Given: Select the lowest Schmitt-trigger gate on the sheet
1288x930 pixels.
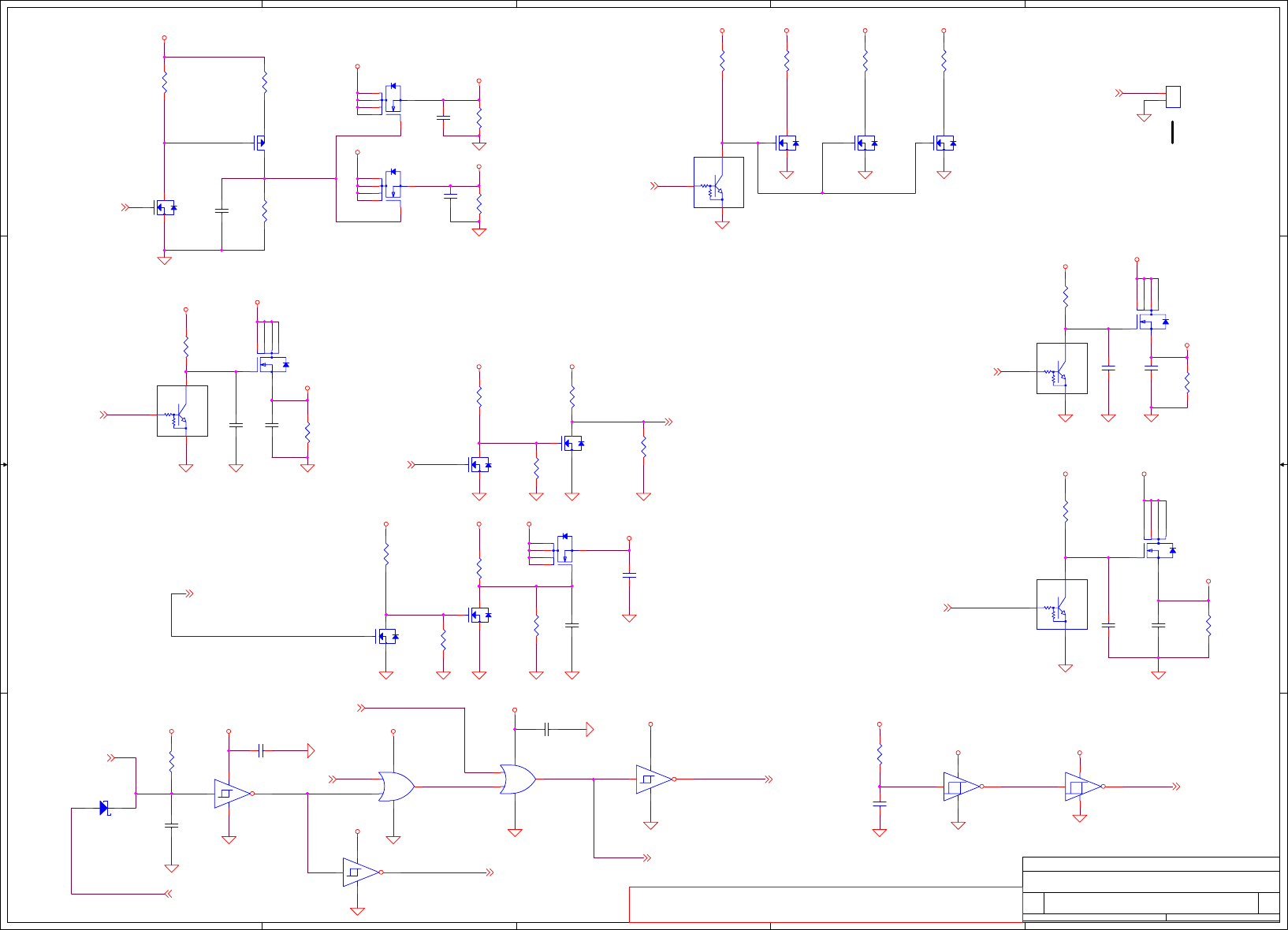Looking at the screenshot, I should 363,872.
